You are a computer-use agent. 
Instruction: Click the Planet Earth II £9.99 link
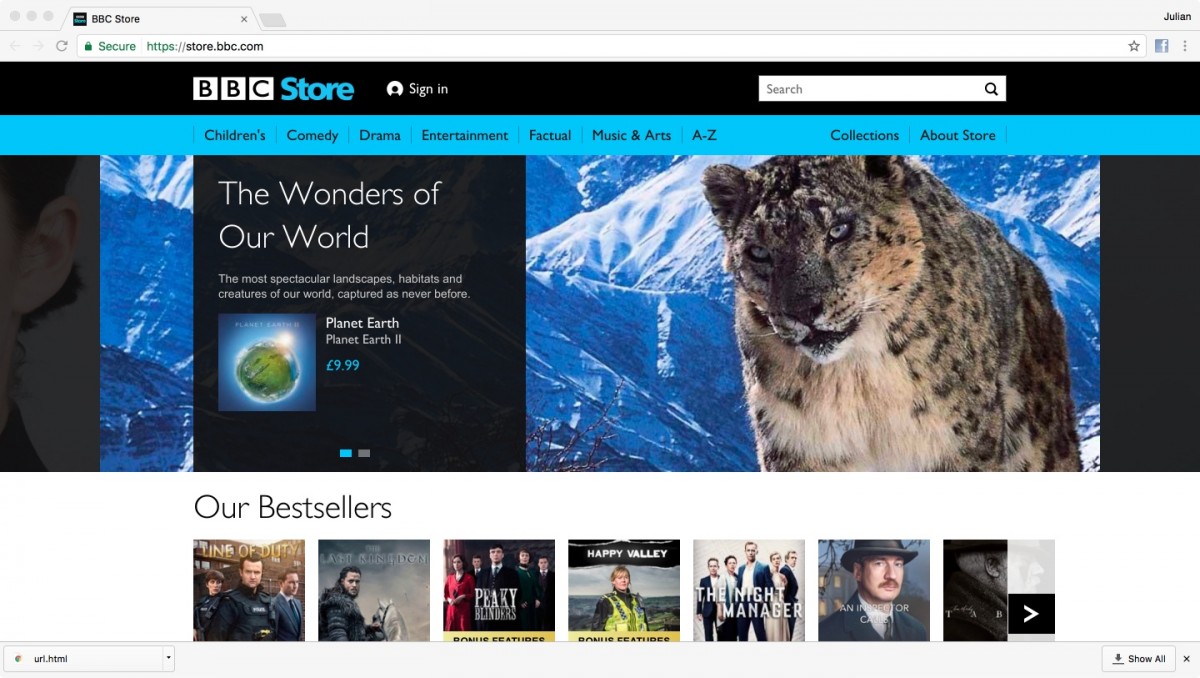point(342,365)
